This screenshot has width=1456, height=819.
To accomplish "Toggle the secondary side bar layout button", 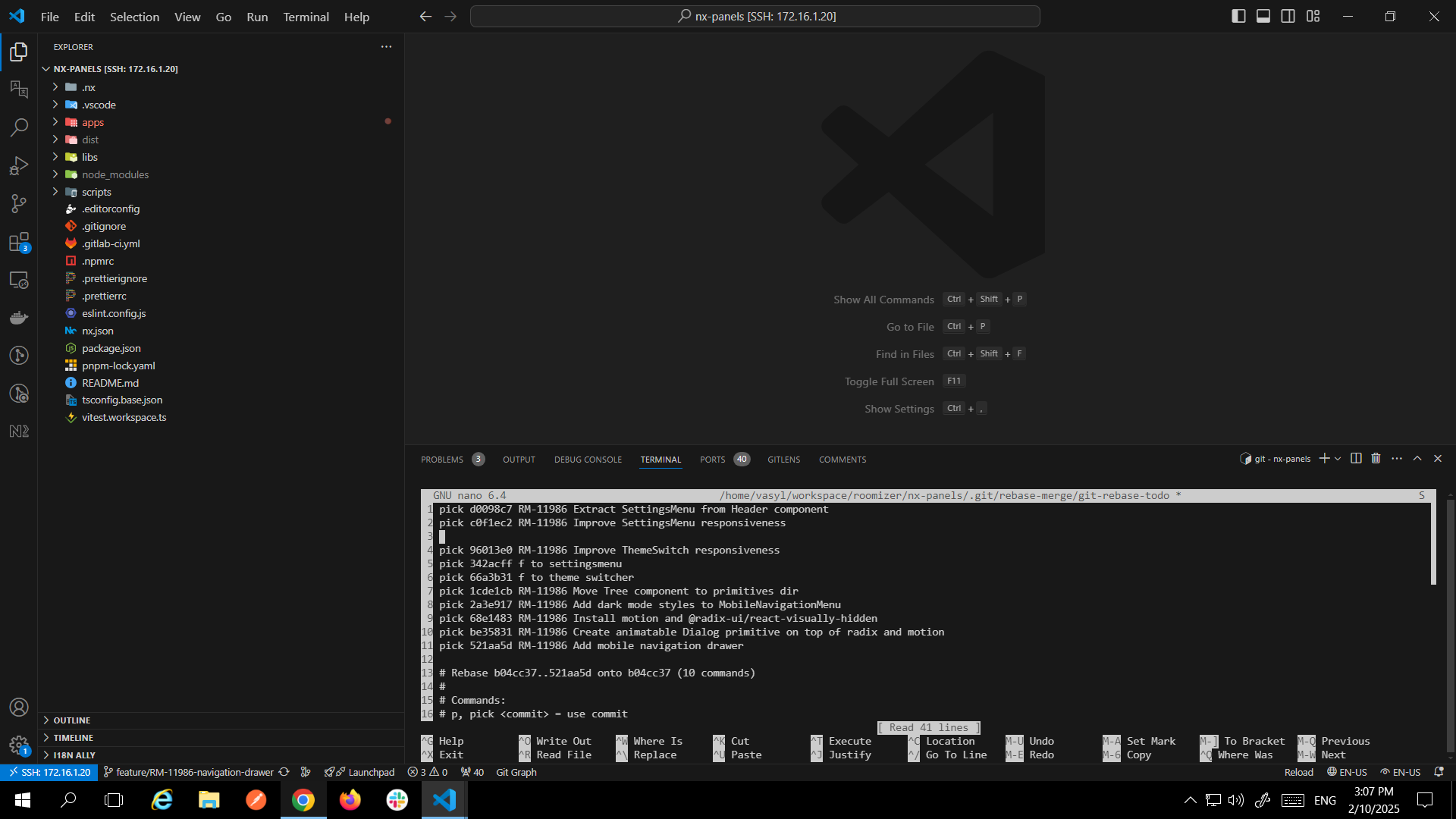I will coord(1288,17).
